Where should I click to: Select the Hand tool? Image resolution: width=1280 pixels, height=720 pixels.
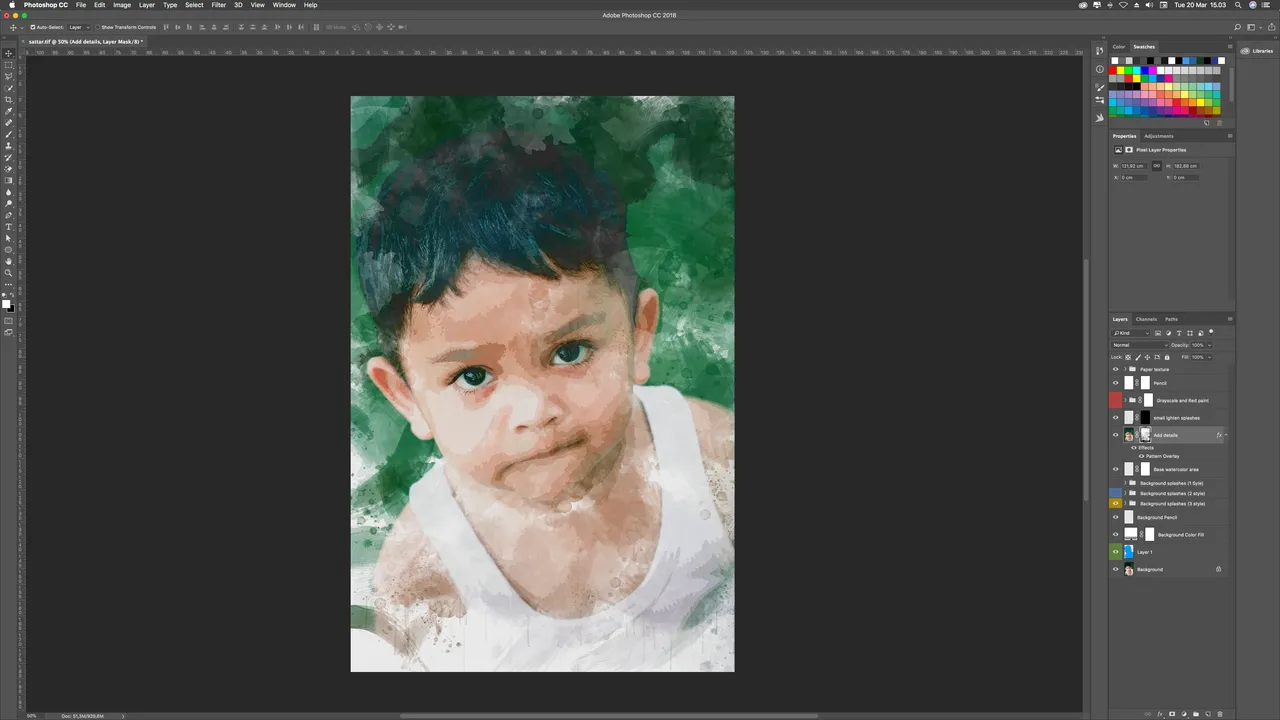click(x=9, y=261)
